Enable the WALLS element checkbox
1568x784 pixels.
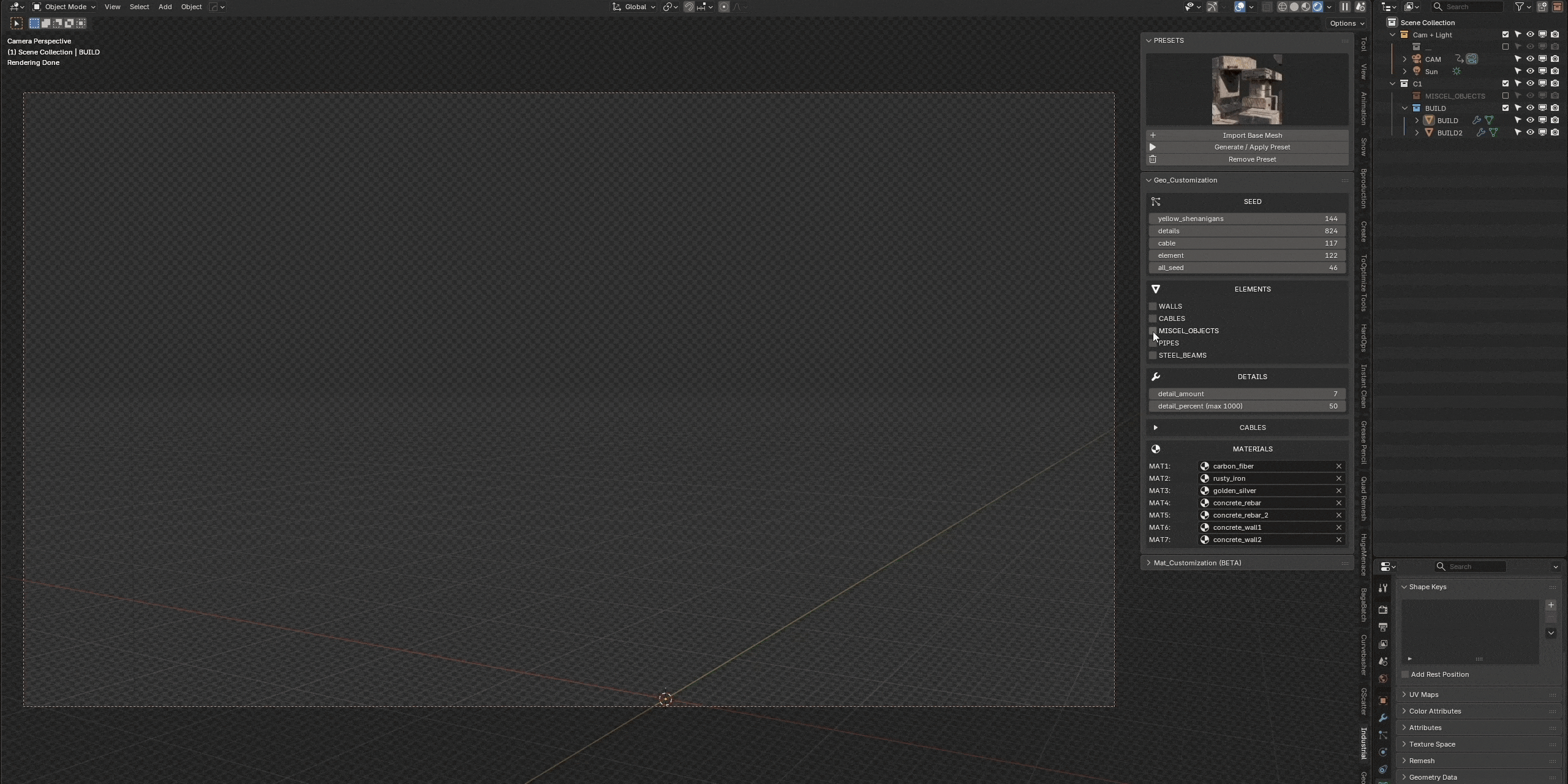1153,306
